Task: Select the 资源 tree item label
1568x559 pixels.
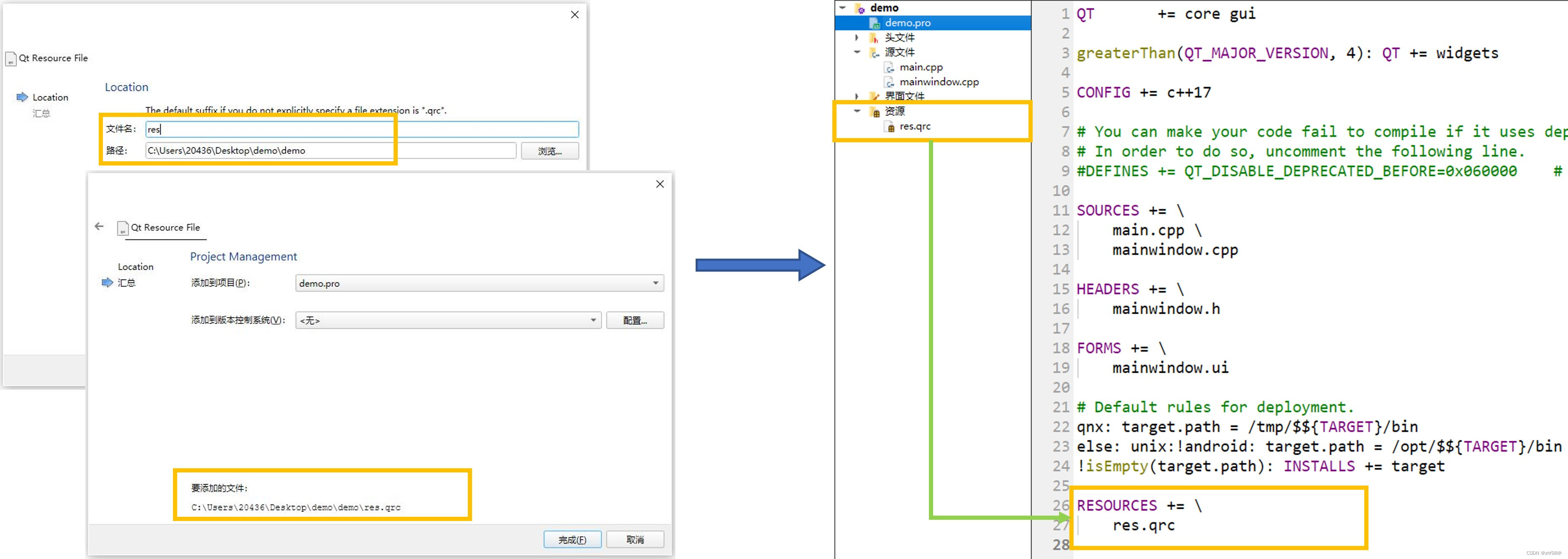Action: click(895, 111)
